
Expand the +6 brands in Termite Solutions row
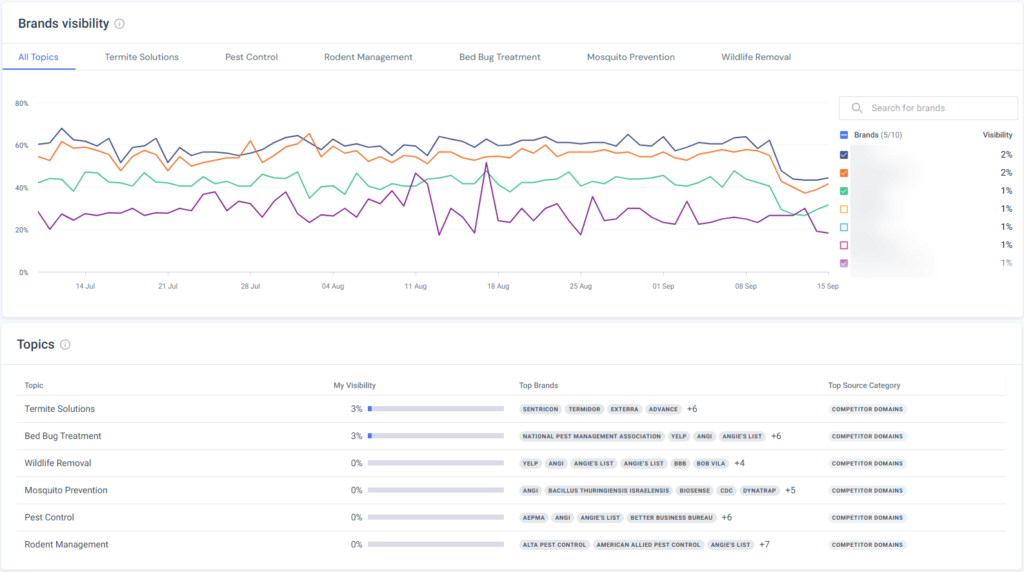click(692, 409)
